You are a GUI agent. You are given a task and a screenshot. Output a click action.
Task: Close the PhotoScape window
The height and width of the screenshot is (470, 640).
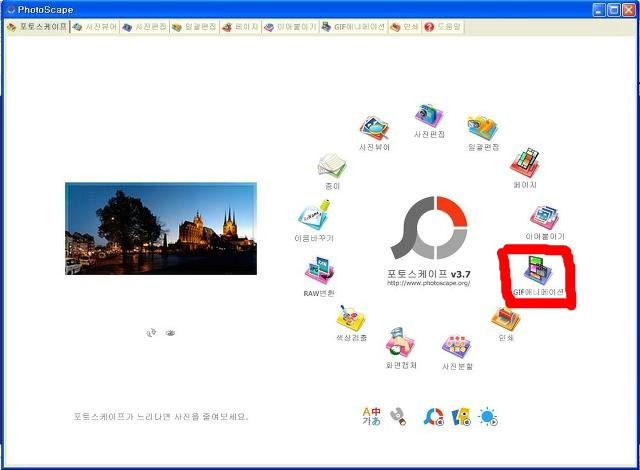tap(629, 10)
